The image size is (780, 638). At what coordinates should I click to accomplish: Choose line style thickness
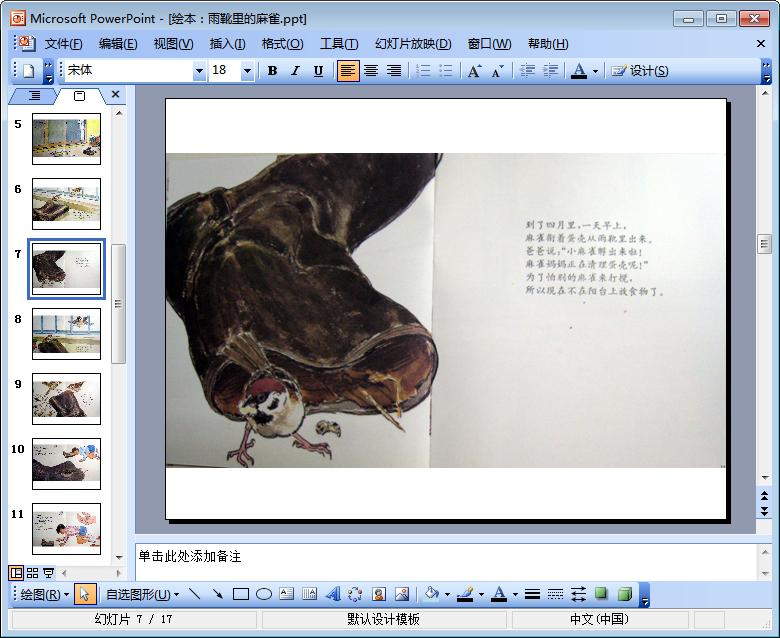(x=532, y=594)
